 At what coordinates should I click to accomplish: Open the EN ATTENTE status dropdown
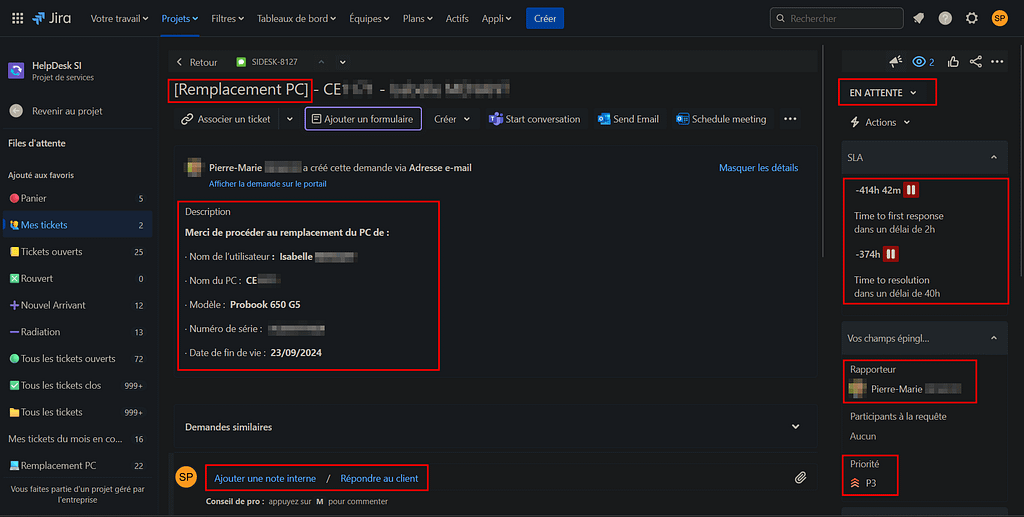click(x=884, y=93)
